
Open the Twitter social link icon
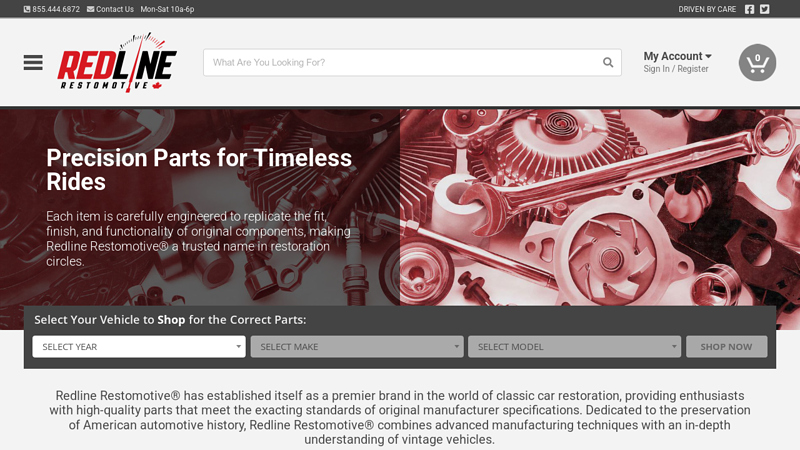[x=765, y=9]
